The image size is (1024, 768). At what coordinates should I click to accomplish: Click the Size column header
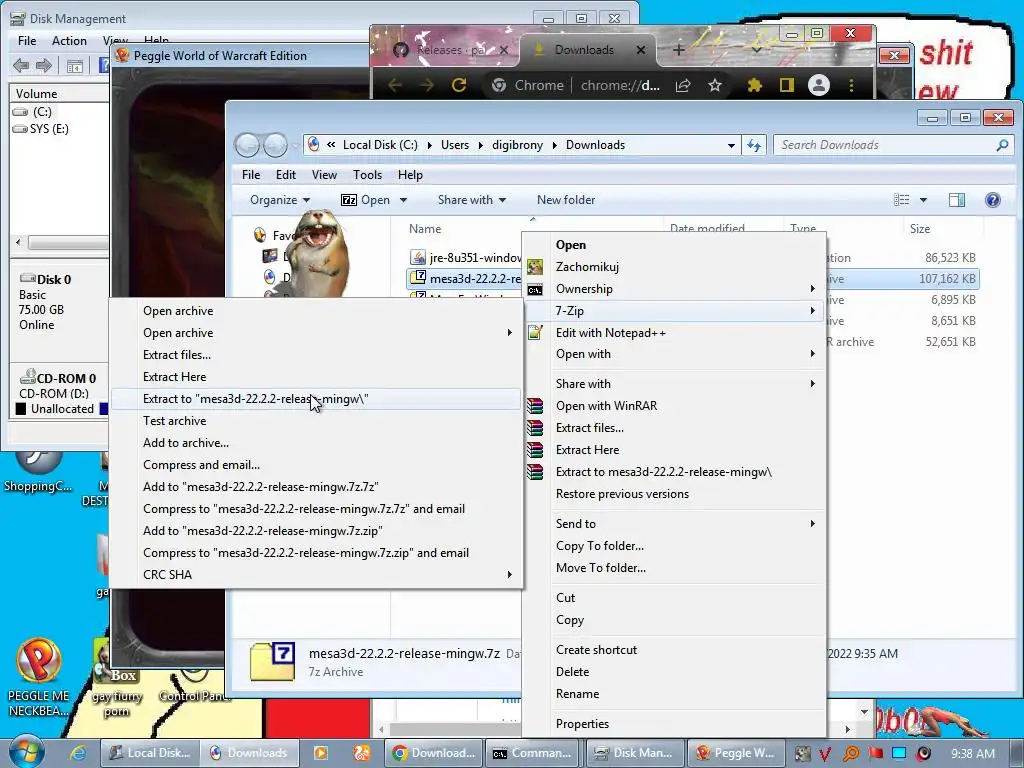pos(920,229)
